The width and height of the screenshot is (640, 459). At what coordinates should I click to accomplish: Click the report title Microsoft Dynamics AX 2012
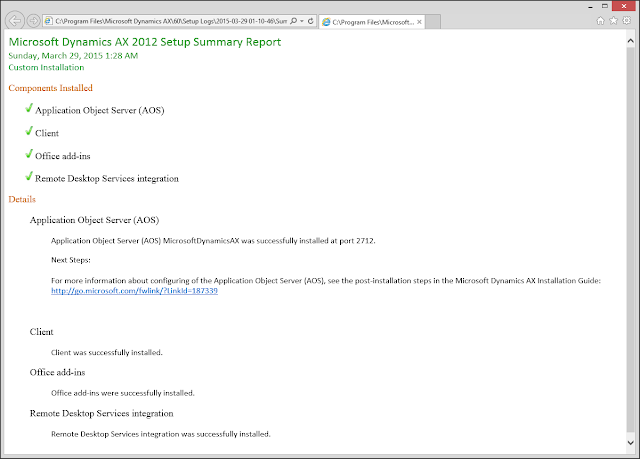tap(145, 42)
